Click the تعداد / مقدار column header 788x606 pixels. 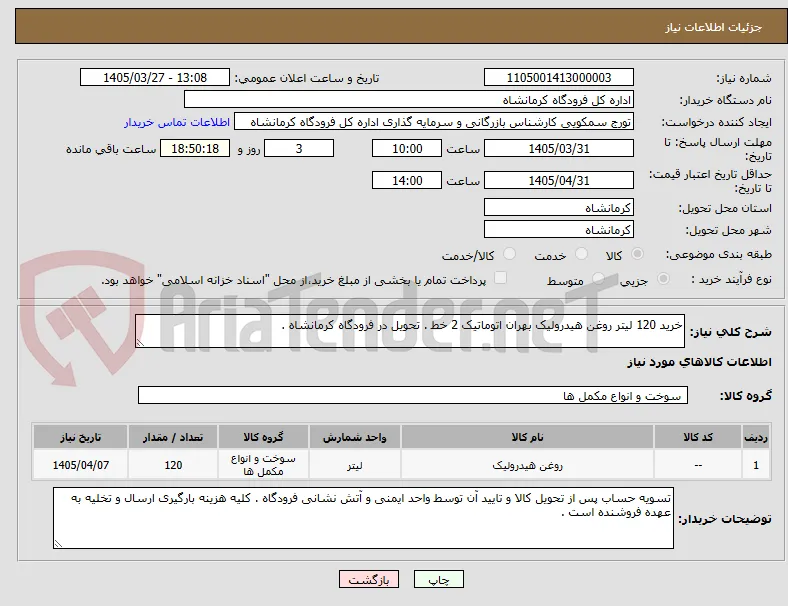click(x=173, y=437)
